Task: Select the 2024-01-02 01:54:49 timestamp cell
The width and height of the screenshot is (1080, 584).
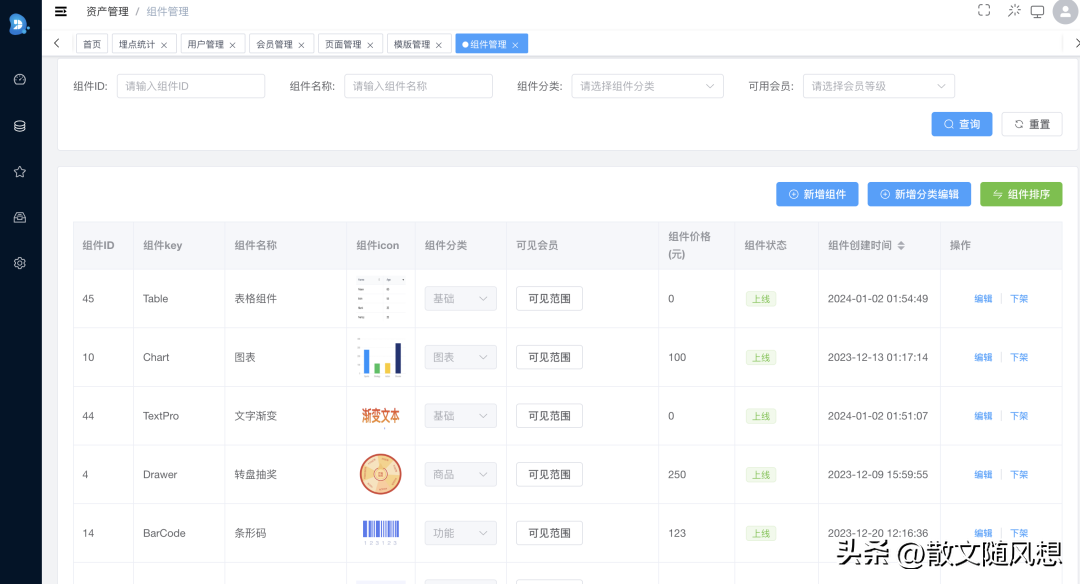Action: point(878,298)
